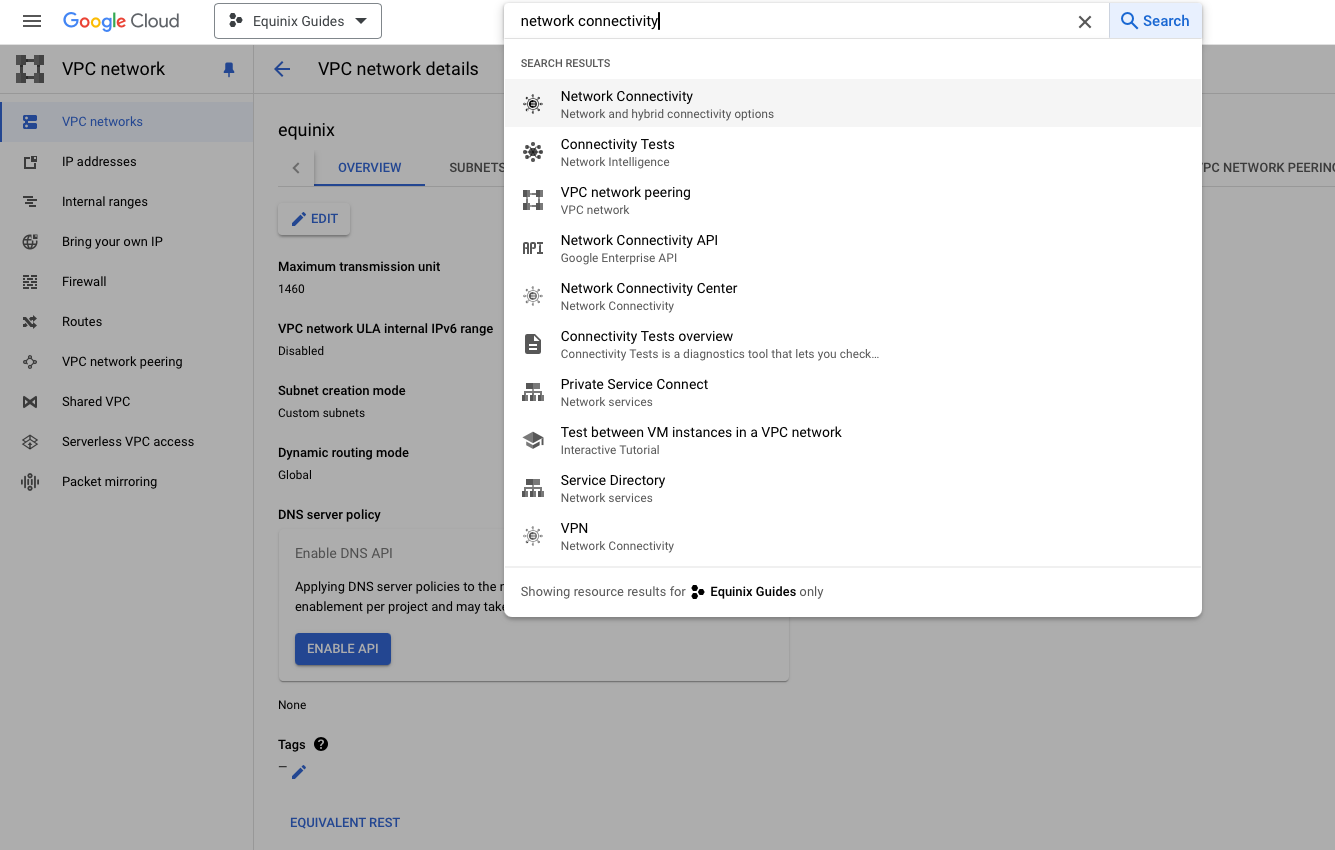Click the Internal ranges sidebar icon
1335x850 pixels.
[x=30, y=201]
